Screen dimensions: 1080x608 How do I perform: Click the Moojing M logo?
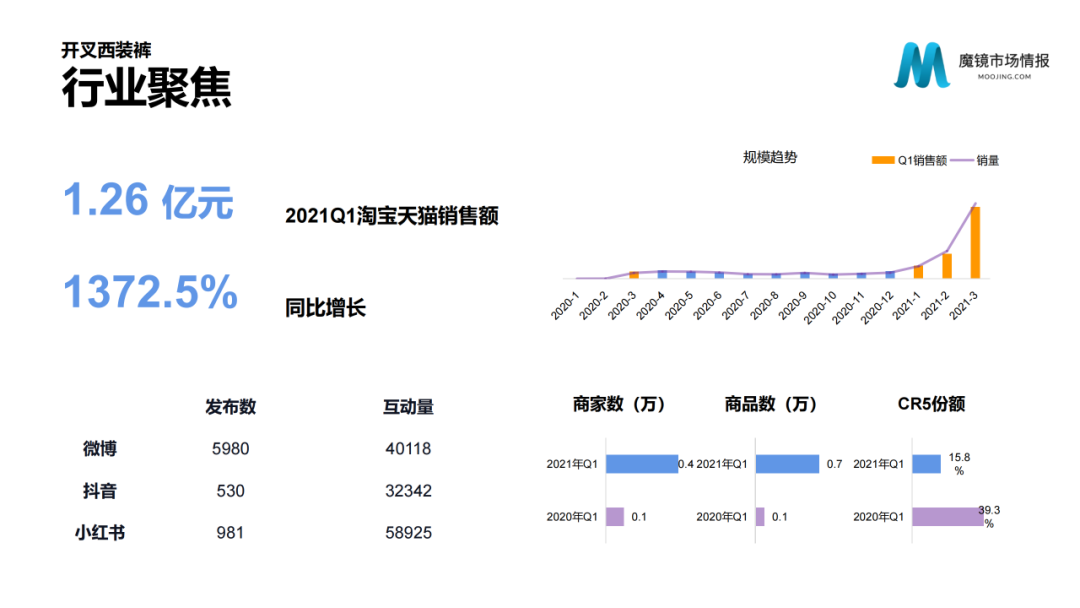point(922,65)
